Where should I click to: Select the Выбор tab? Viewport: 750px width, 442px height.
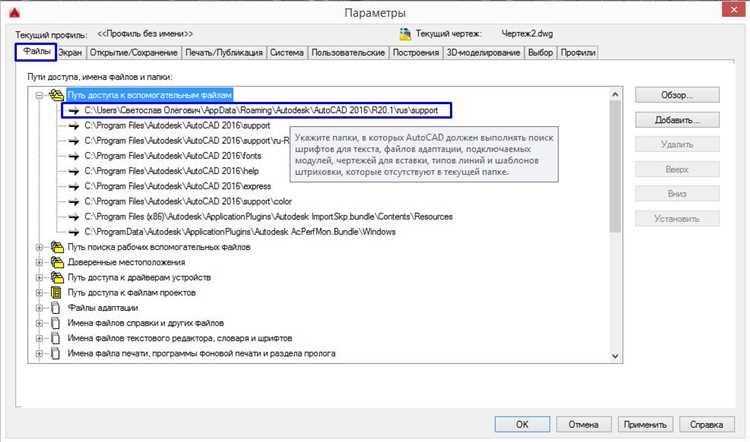tap(540, 53)
